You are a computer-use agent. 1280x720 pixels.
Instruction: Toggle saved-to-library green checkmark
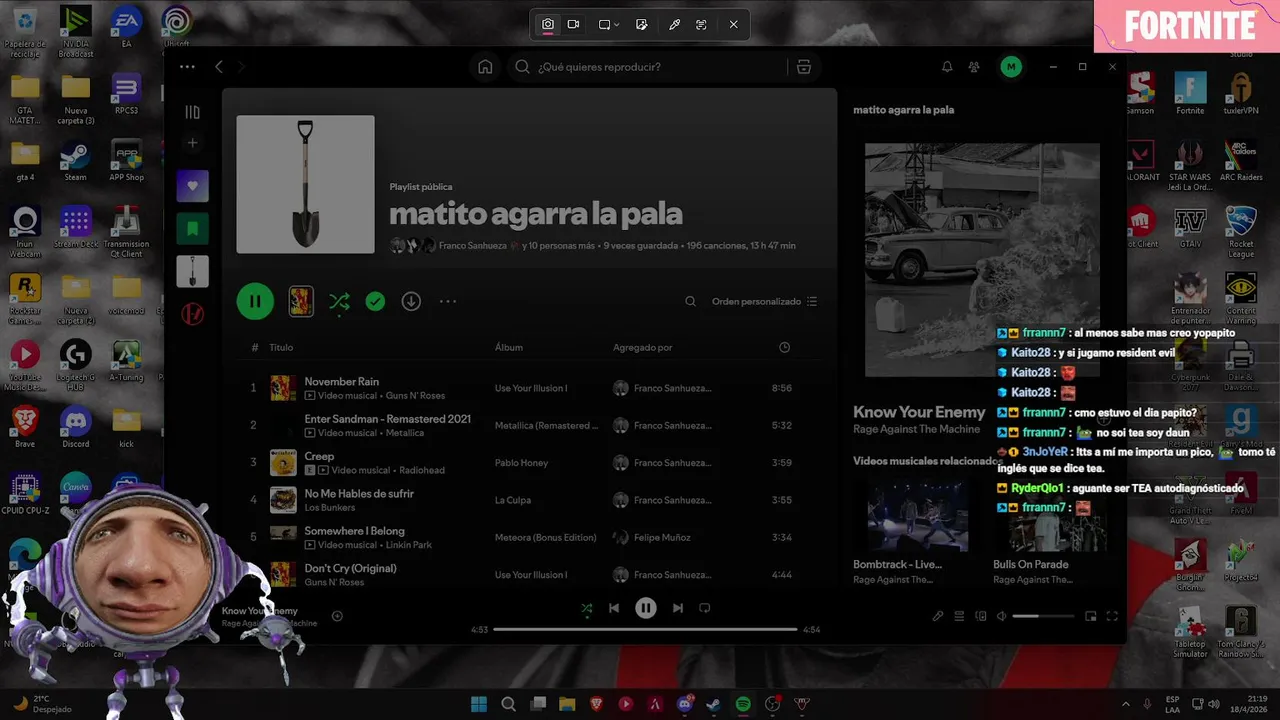click(375, 301)
